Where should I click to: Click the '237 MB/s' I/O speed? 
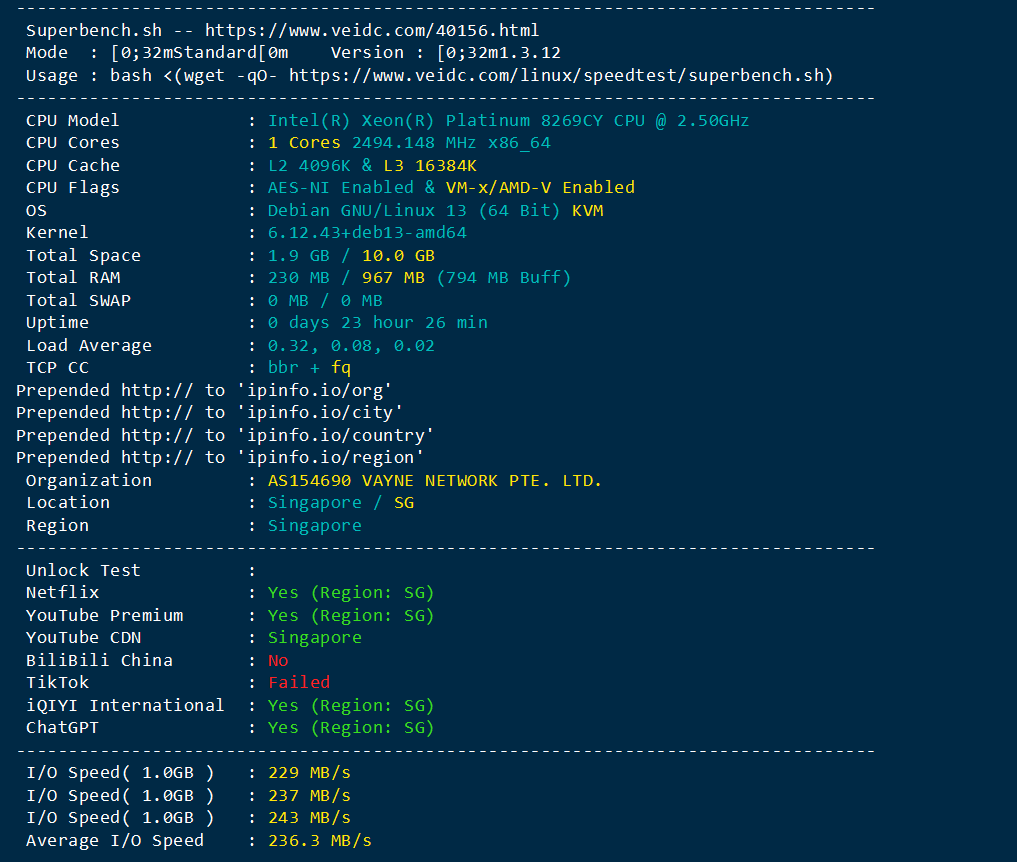coord(309,795)
